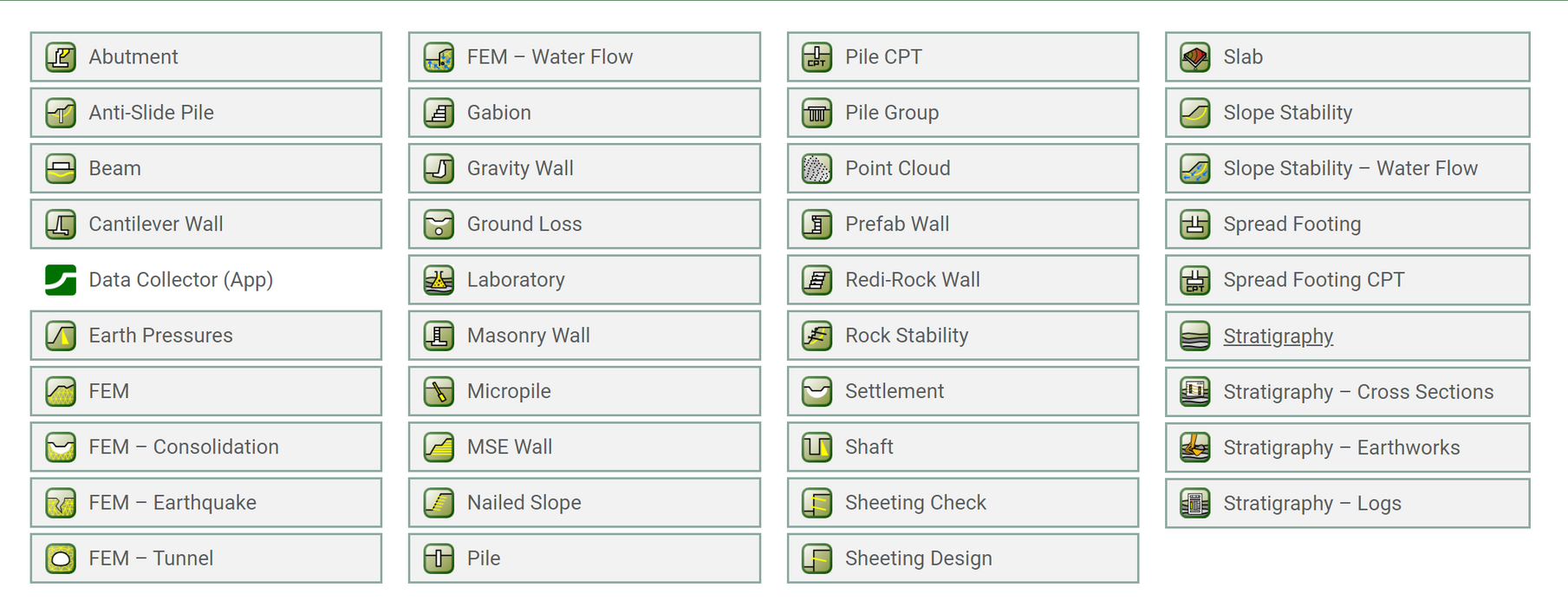Image resolution: width=1568 pixels, height=607 pixels.
Task: Click the Slab program icon
Action: click(x=1195, y=57)
